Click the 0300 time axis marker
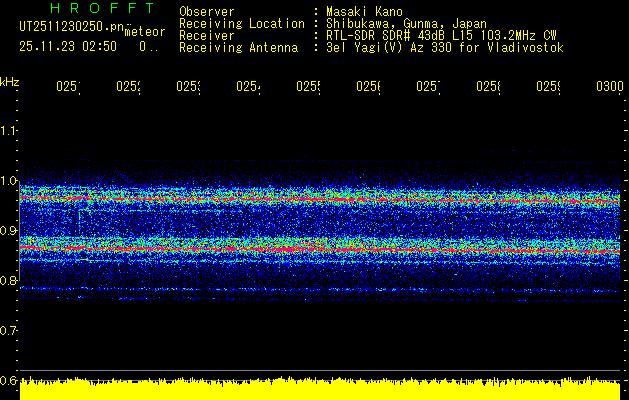This screenshot has width=629, height=400. pyautogui.click(x=609, y=87)
